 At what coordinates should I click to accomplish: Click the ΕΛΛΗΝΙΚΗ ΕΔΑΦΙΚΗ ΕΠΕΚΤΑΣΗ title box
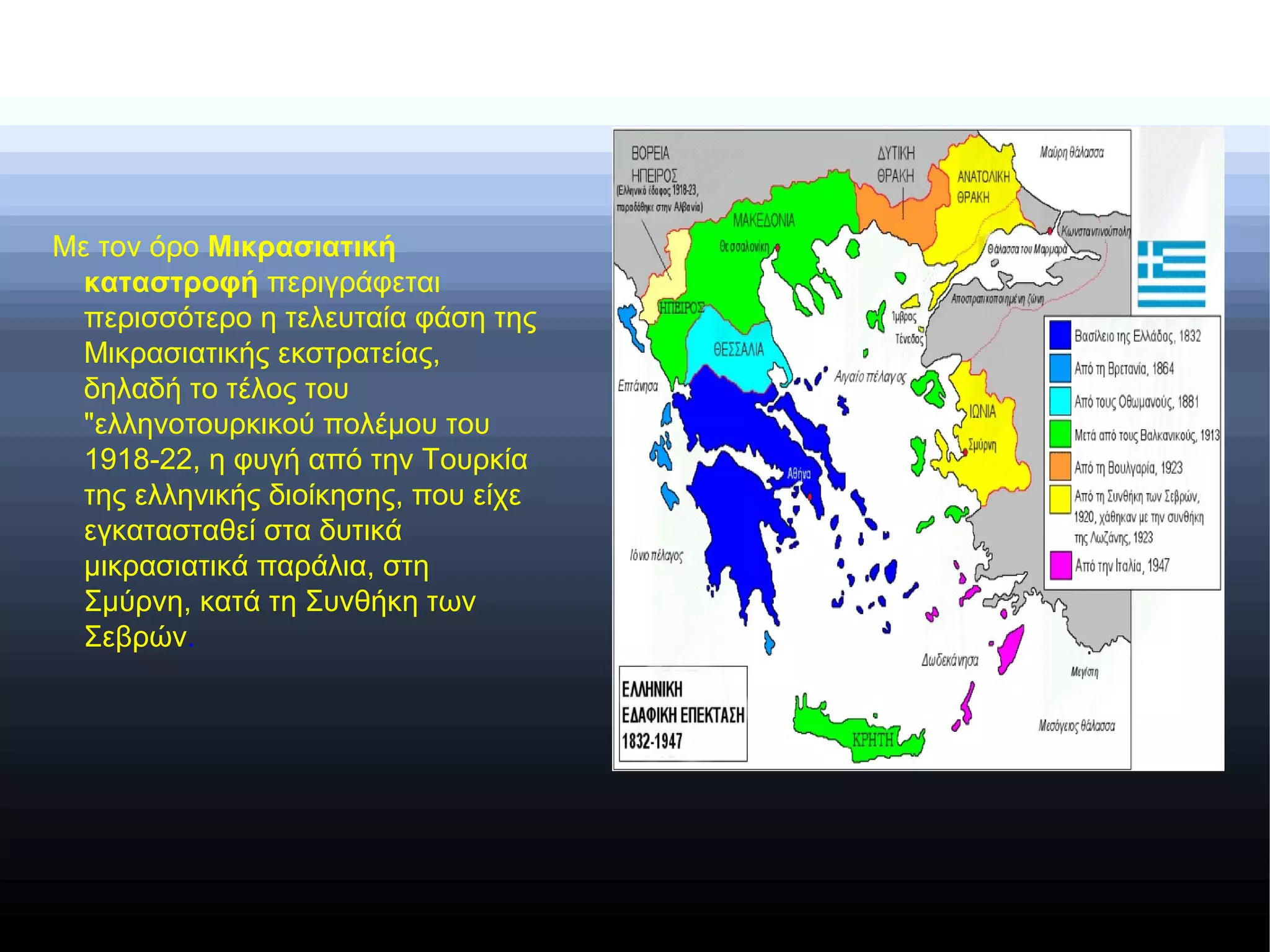[683, 714]
